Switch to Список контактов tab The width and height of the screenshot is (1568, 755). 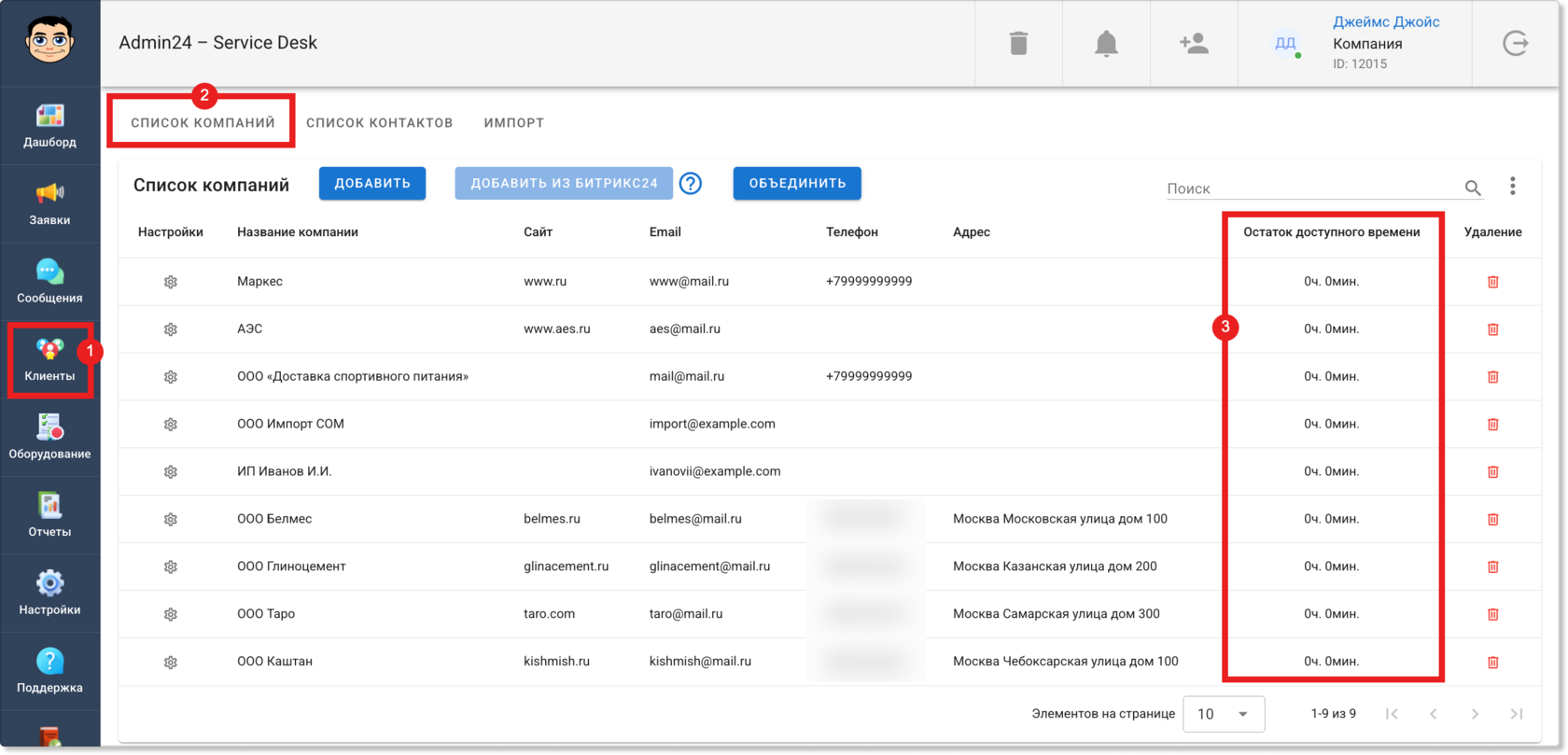[379, 122]
